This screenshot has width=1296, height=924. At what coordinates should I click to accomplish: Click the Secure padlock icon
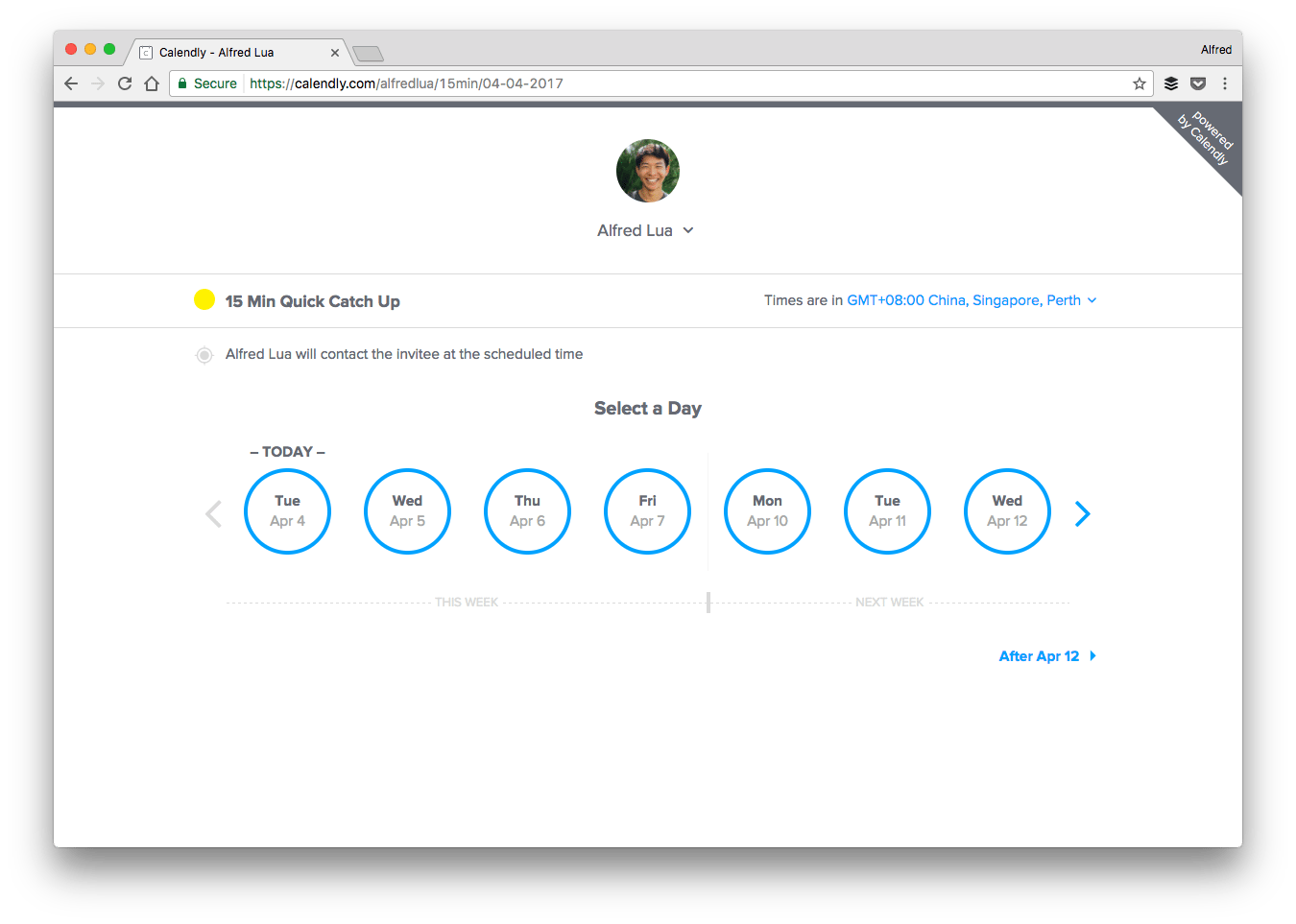pos(182,83)
